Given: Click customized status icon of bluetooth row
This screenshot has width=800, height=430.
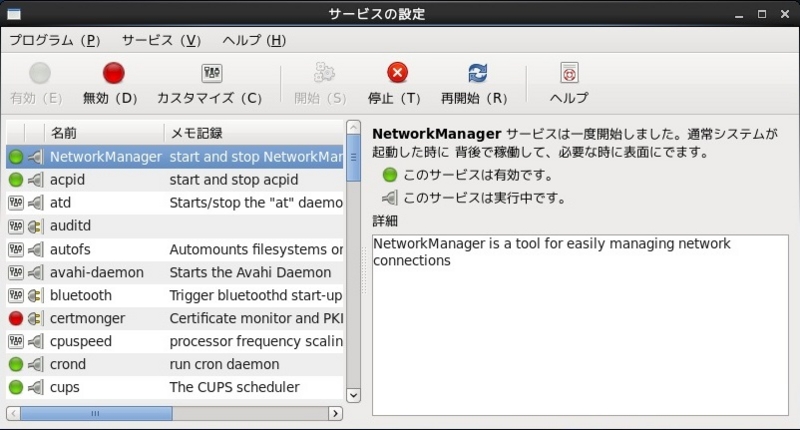Looking at the screenshot, I should 16,295.
